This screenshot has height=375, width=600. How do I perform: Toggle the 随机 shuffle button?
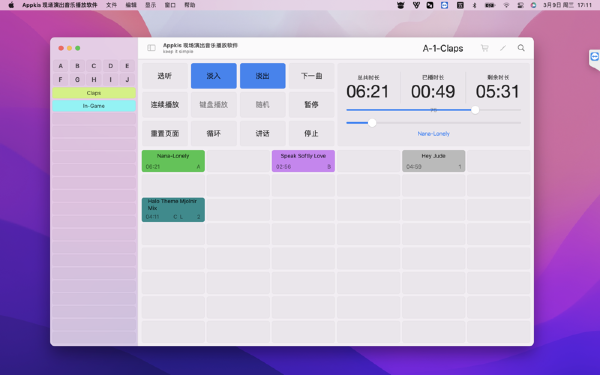[262, 104]
